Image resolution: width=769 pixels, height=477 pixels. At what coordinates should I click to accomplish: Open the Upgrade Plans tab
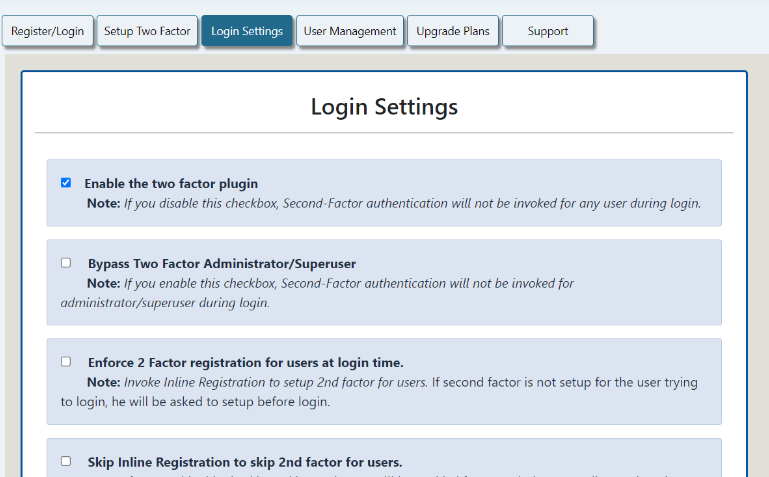[x=453, y=31]
